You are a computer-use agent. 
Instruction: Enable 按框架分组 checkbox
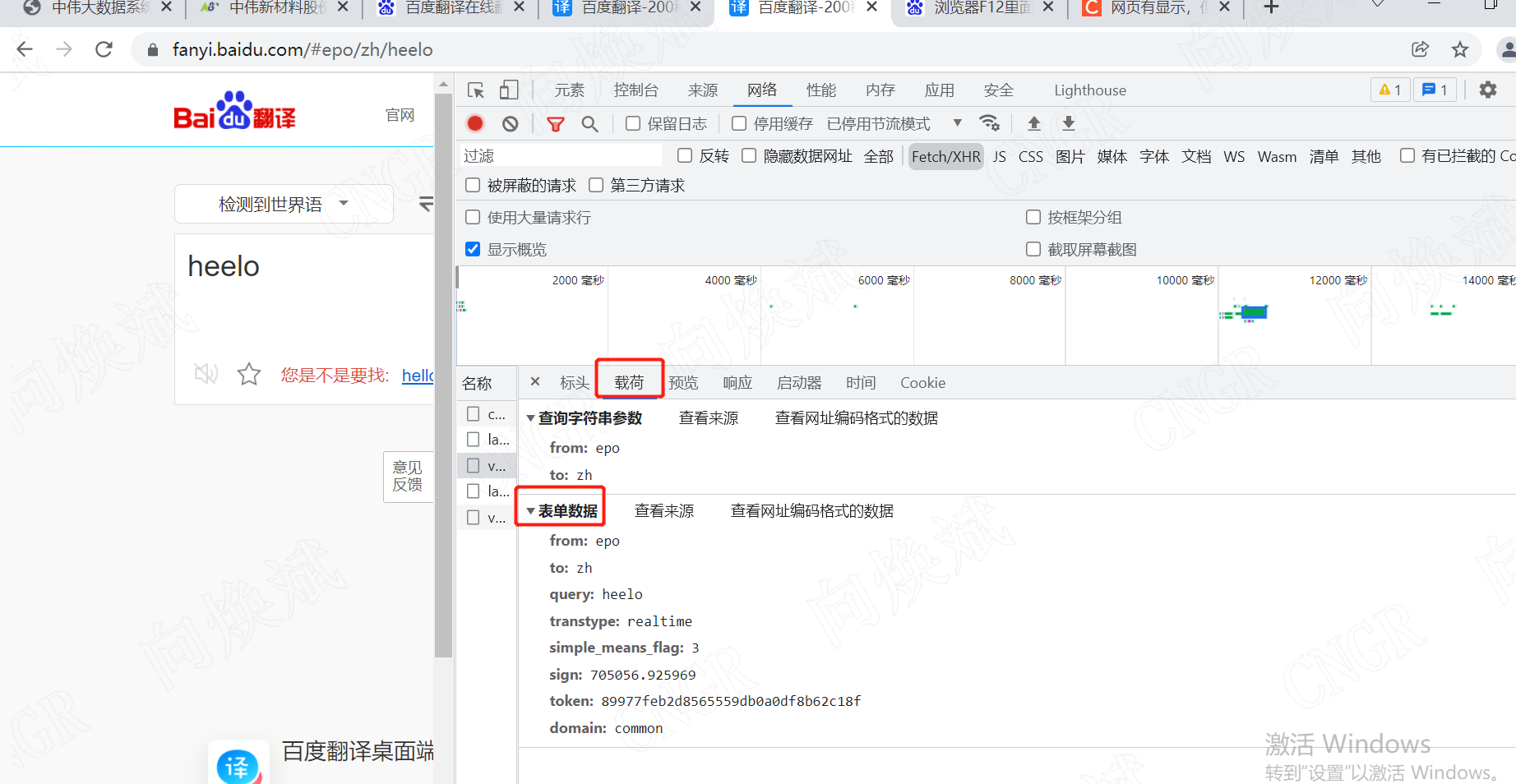1033,217
